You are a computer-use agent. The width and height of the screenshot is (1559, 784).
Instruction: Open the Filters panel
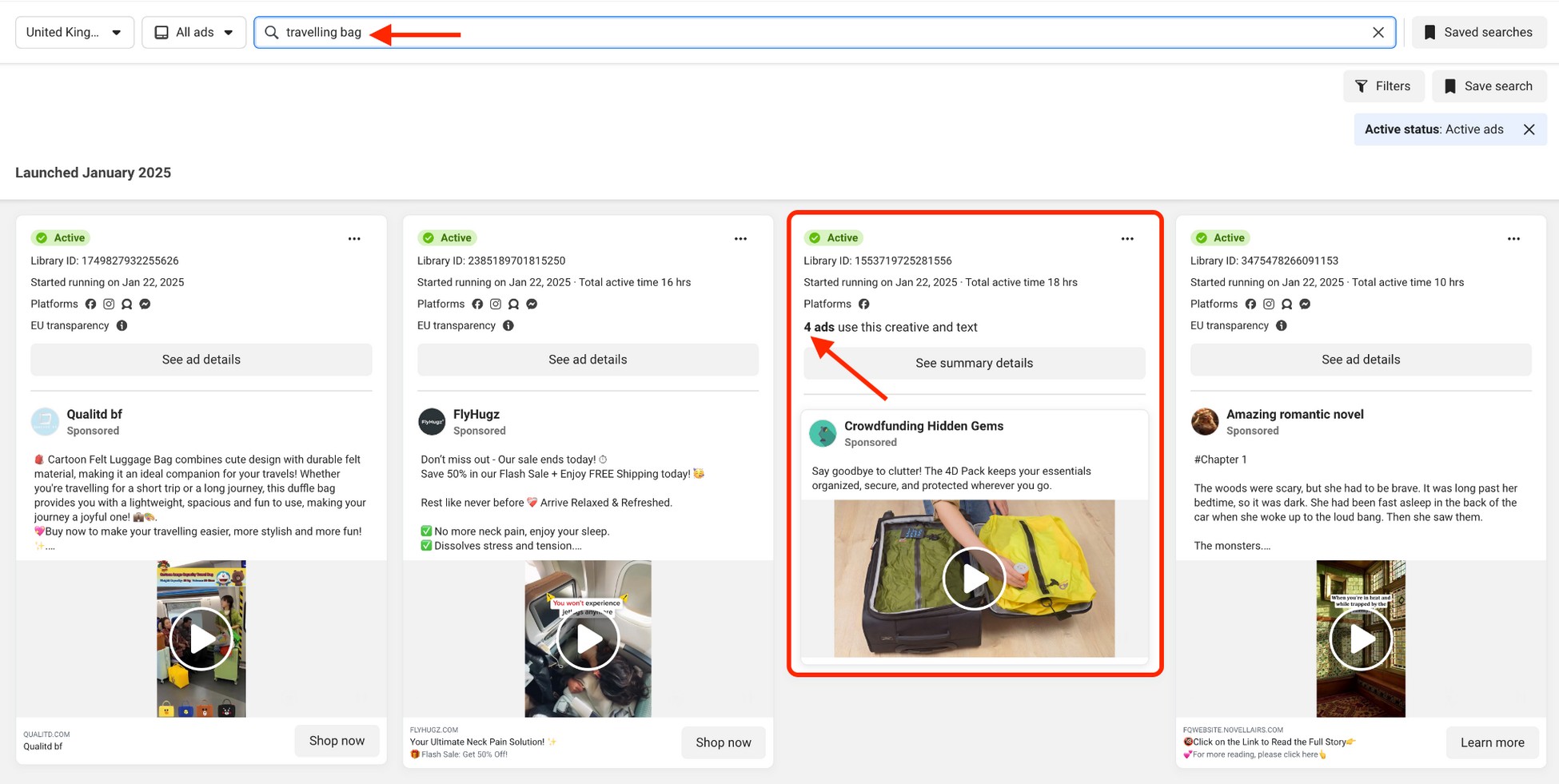pyautogui.click(x=1383, y=86)
